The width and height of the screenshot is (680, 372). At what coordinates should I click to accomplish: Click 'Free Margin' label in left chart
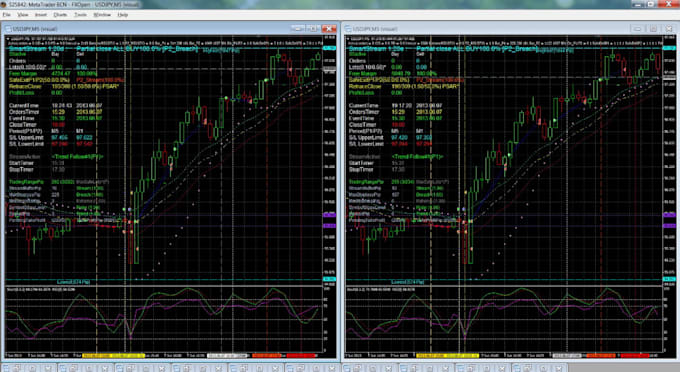(x=23, y=74)
